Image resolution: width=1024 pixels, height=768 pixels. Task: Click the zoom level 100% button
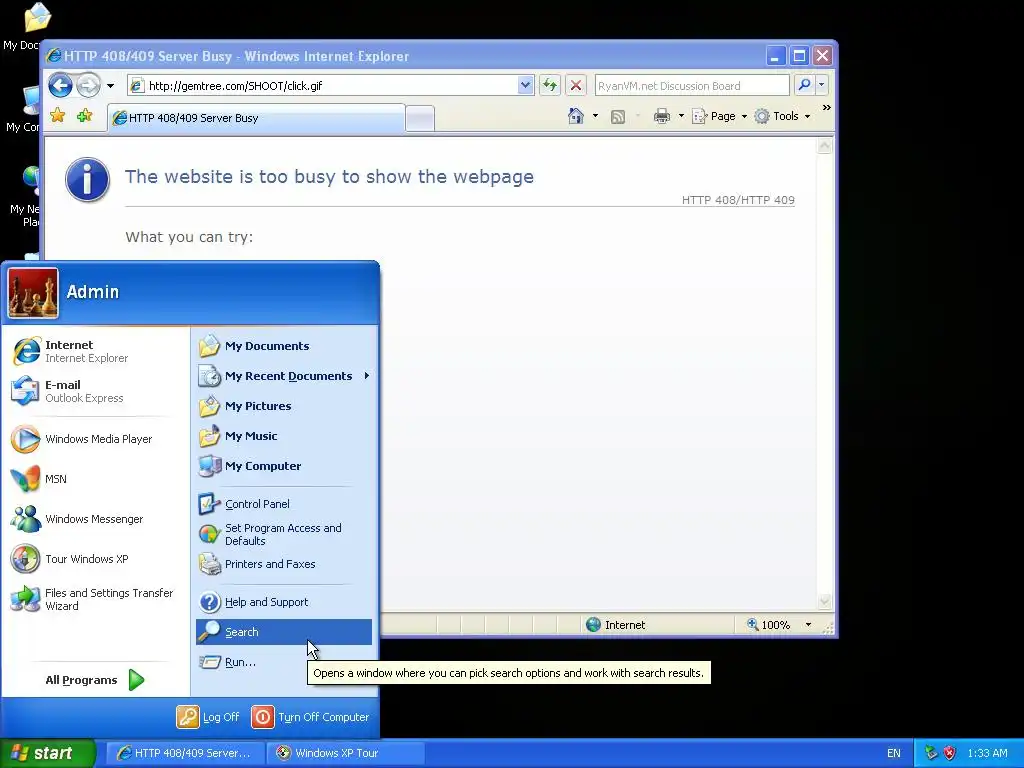point(769,625)
